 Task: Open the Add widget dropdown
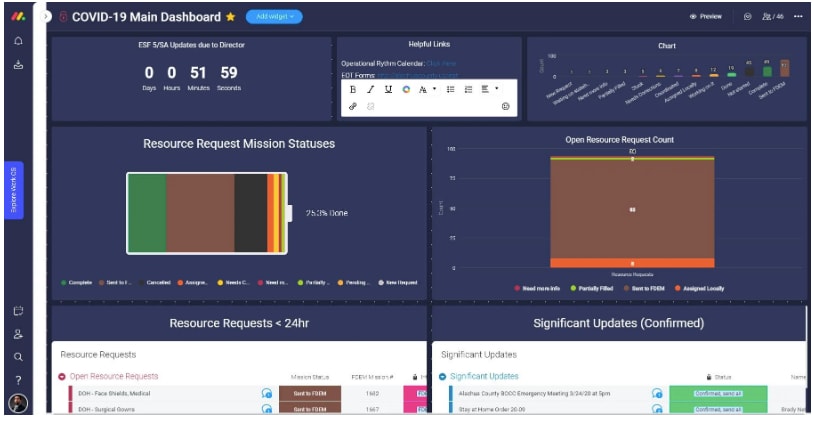pos(274,17)
